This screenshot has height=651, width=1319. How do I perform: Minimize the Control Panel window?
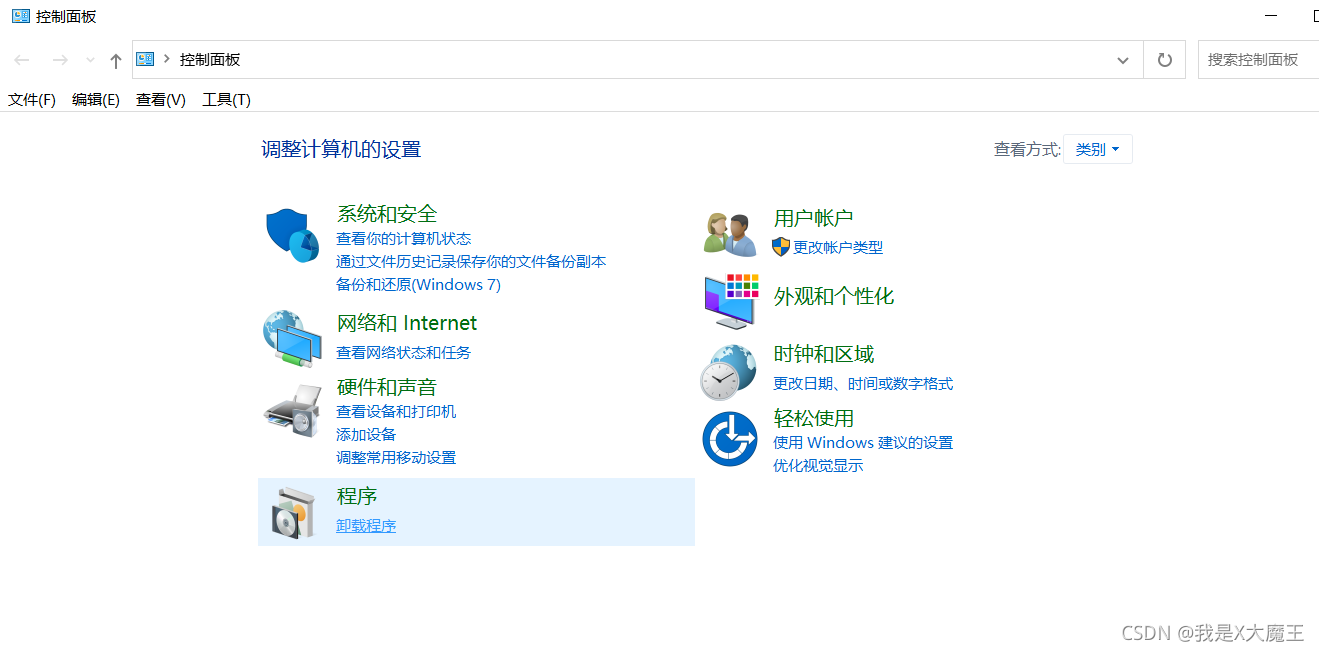click(1271, 16)
